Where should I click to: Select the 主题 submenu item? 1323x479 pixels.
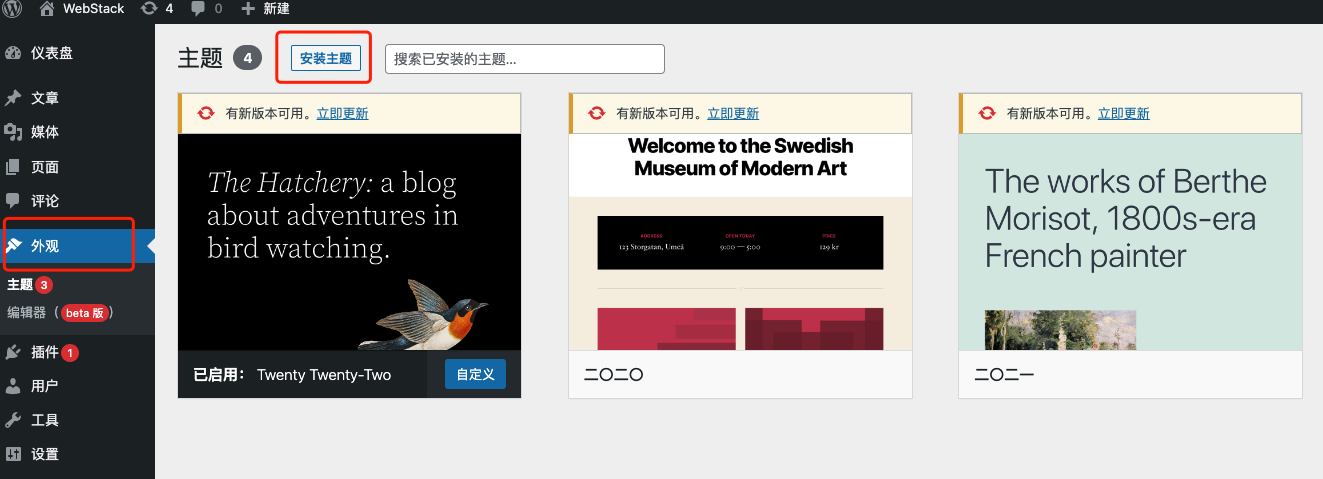point(20,285)
